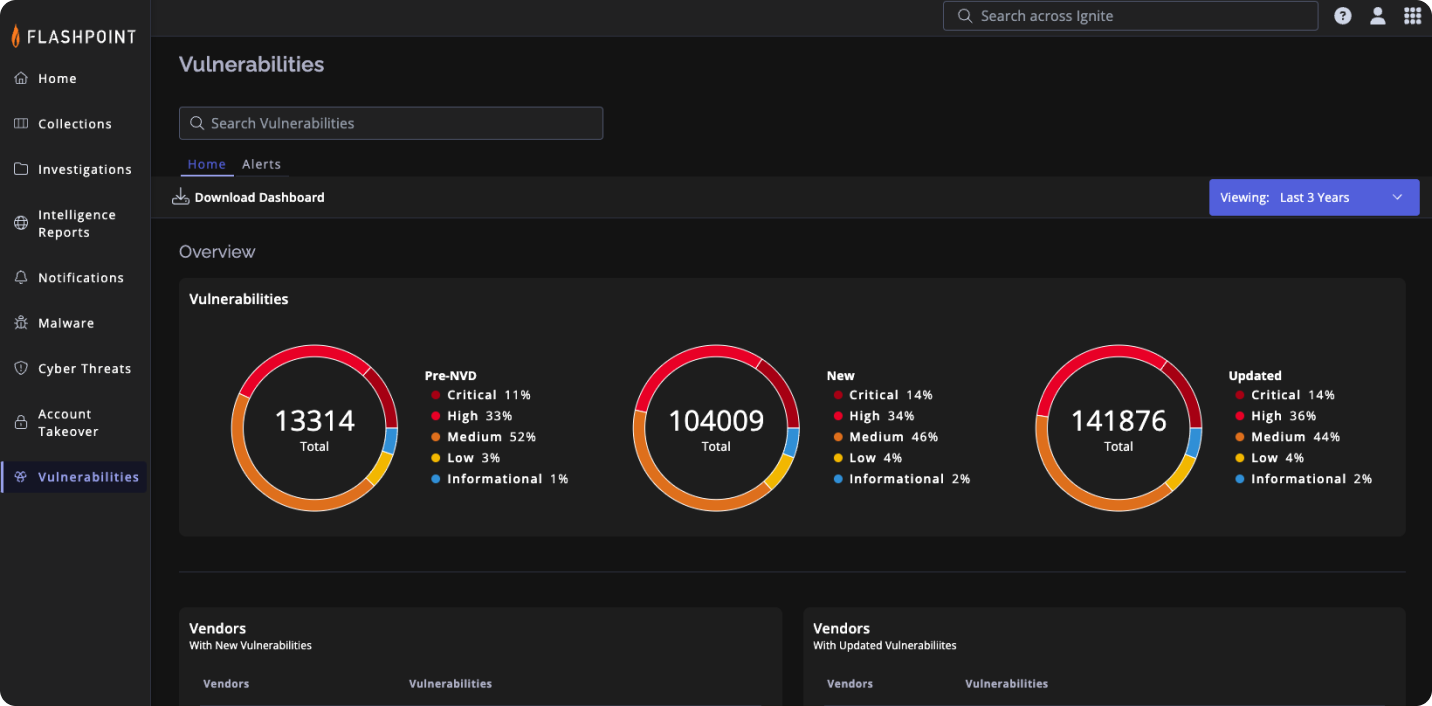The height and width of the screenshot is (706, 1432).
Task: Click the Collections icon in sidebar
Action: pyautogui.click(x=21, y=124)
